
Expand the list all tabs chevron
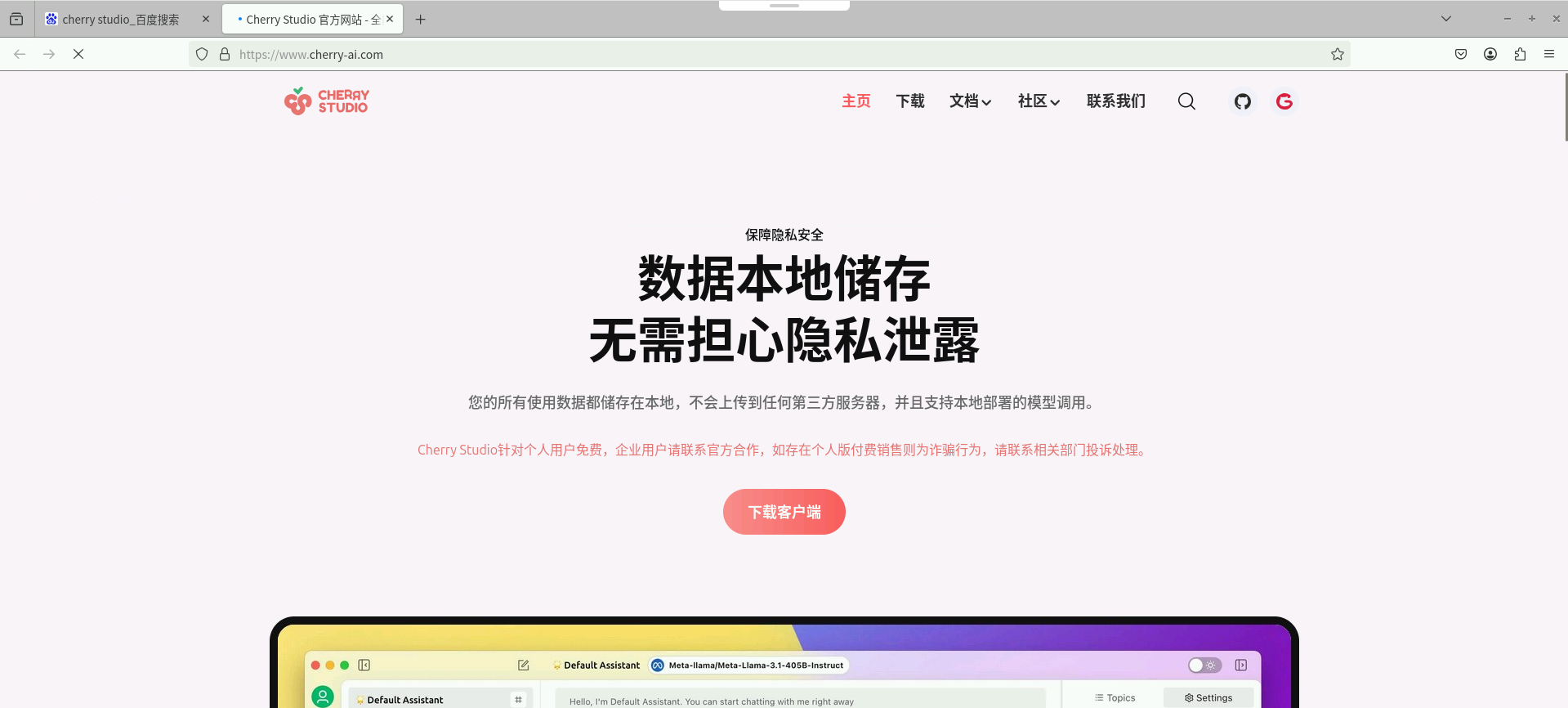1446,19
